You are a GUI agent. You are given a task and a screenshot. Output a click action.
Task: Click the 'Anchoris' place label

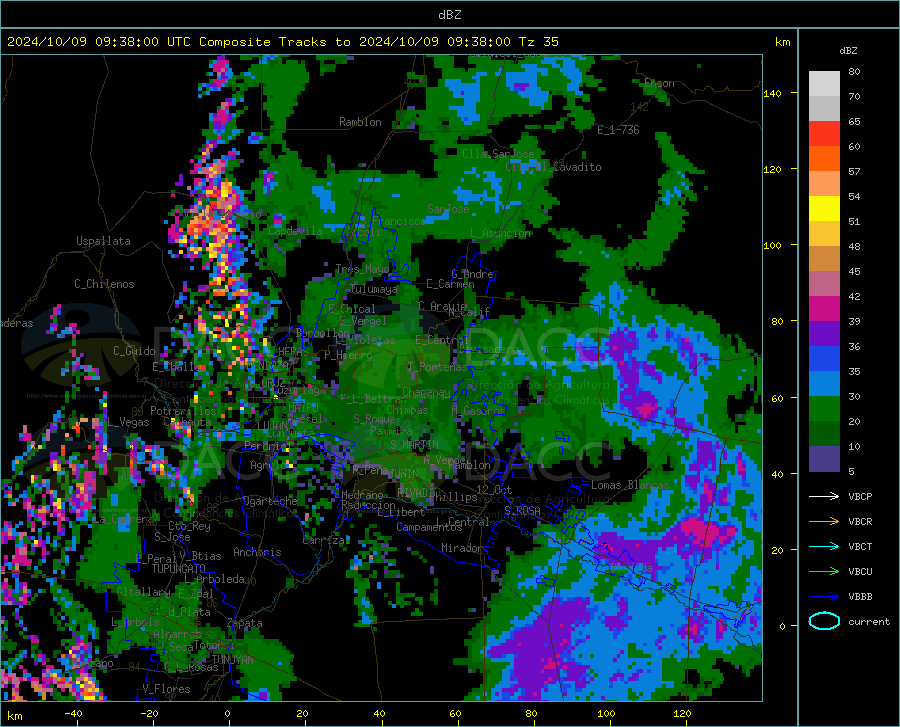click(x=257, y=553)
